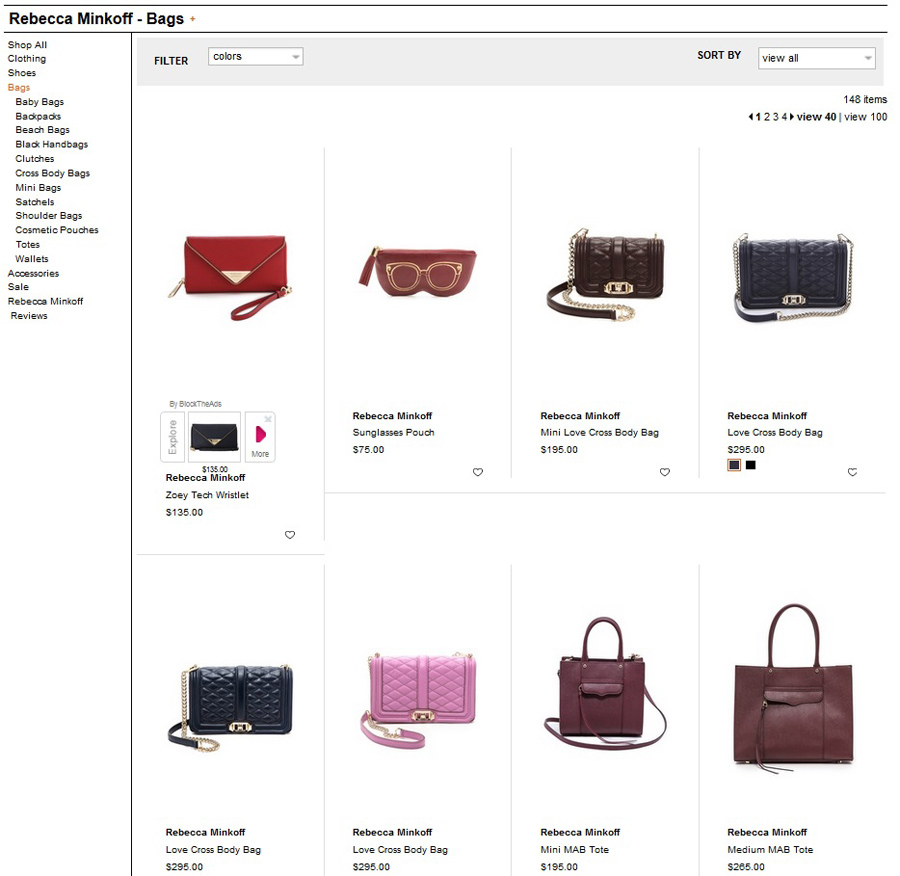The width and height of the screenshot is (900, 876).
Task: Close the BlockTheAds widget with the X
Action: click(268, 419)
